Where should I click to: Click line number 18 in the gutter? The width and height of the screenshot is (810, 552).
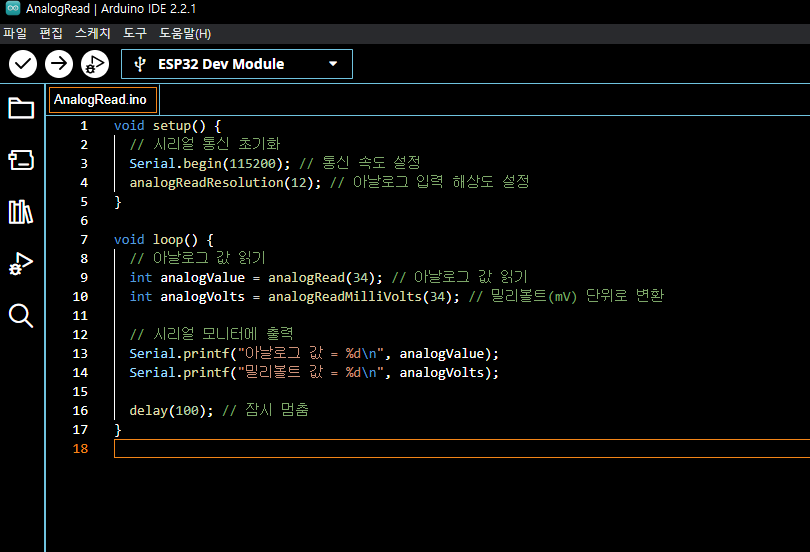80,449
